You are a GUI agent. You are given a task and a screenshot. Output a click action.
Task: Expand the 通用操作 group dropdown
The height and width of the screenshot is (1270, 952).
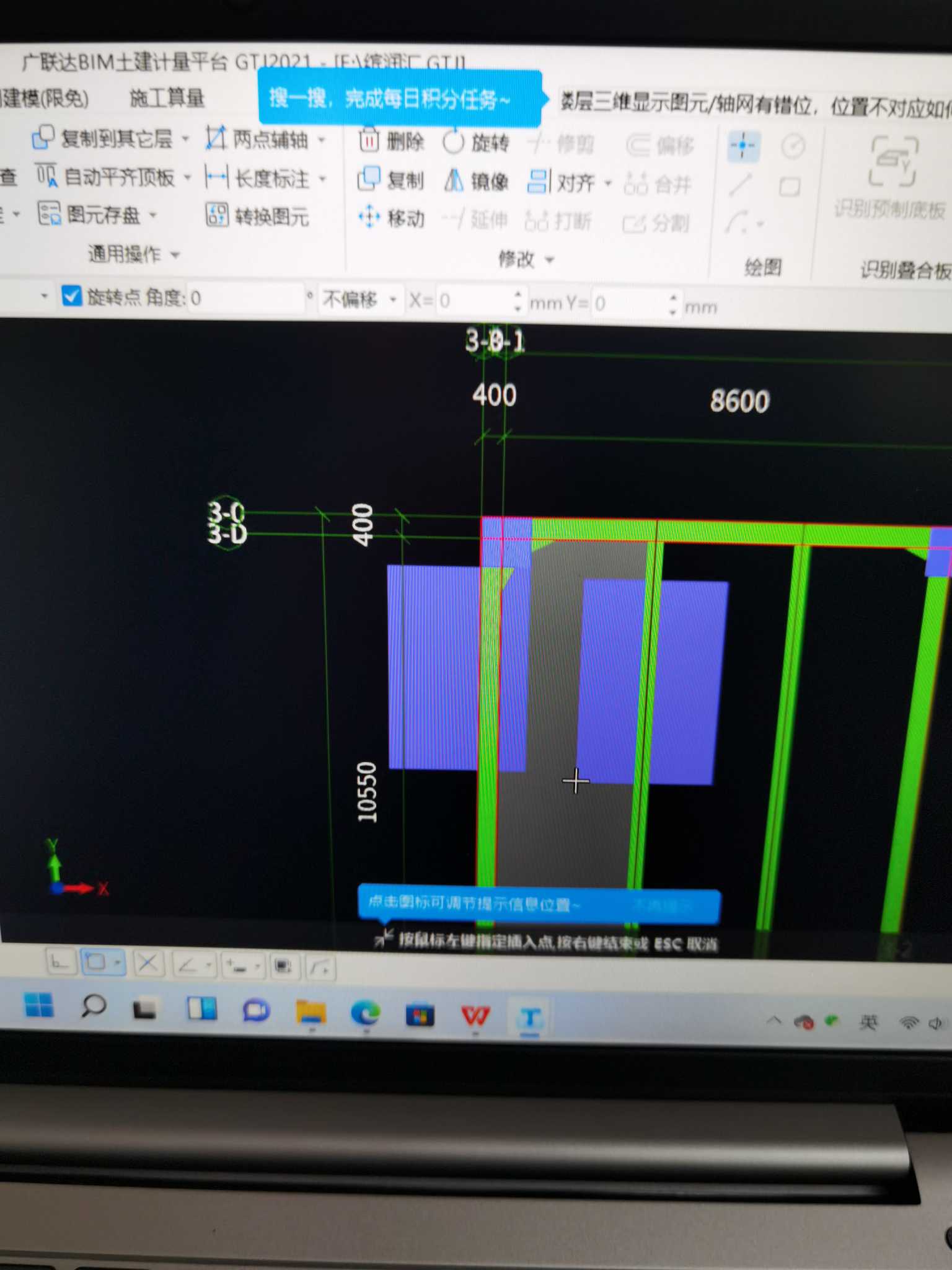coord(175,255)
